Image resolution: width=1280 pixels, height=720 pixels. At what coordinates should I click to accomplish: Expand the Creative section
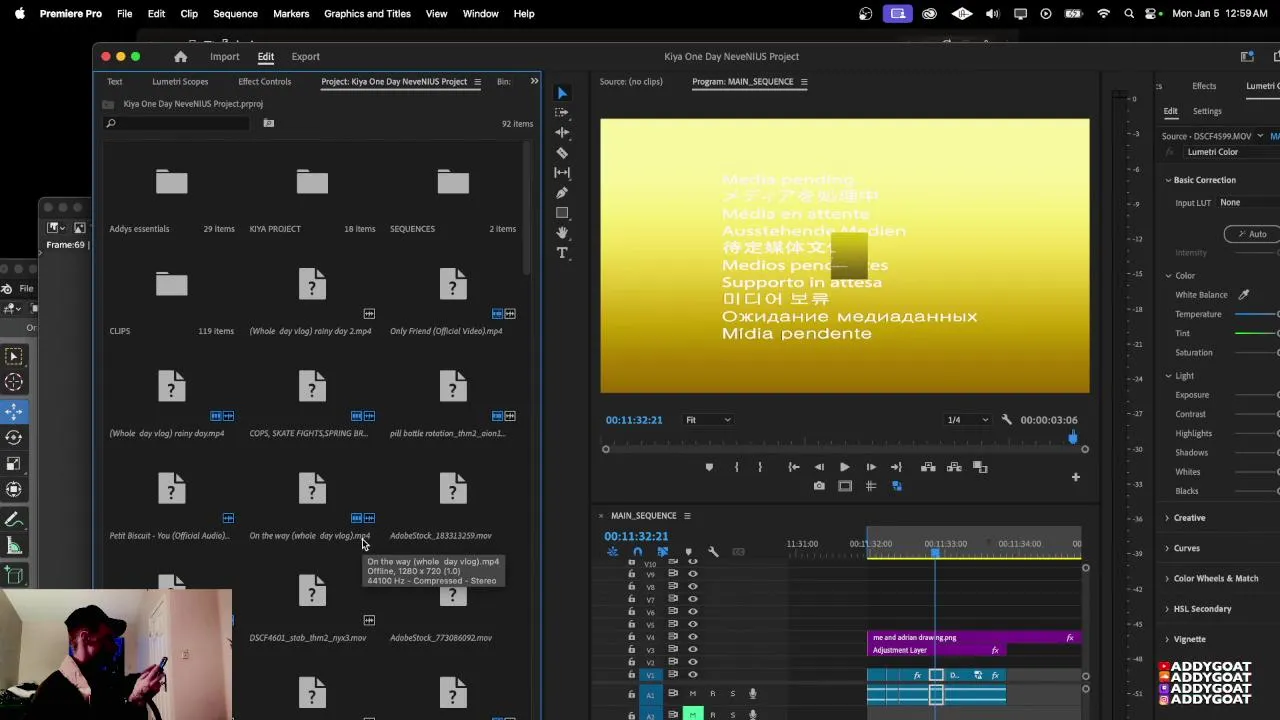click(1168, 518)
